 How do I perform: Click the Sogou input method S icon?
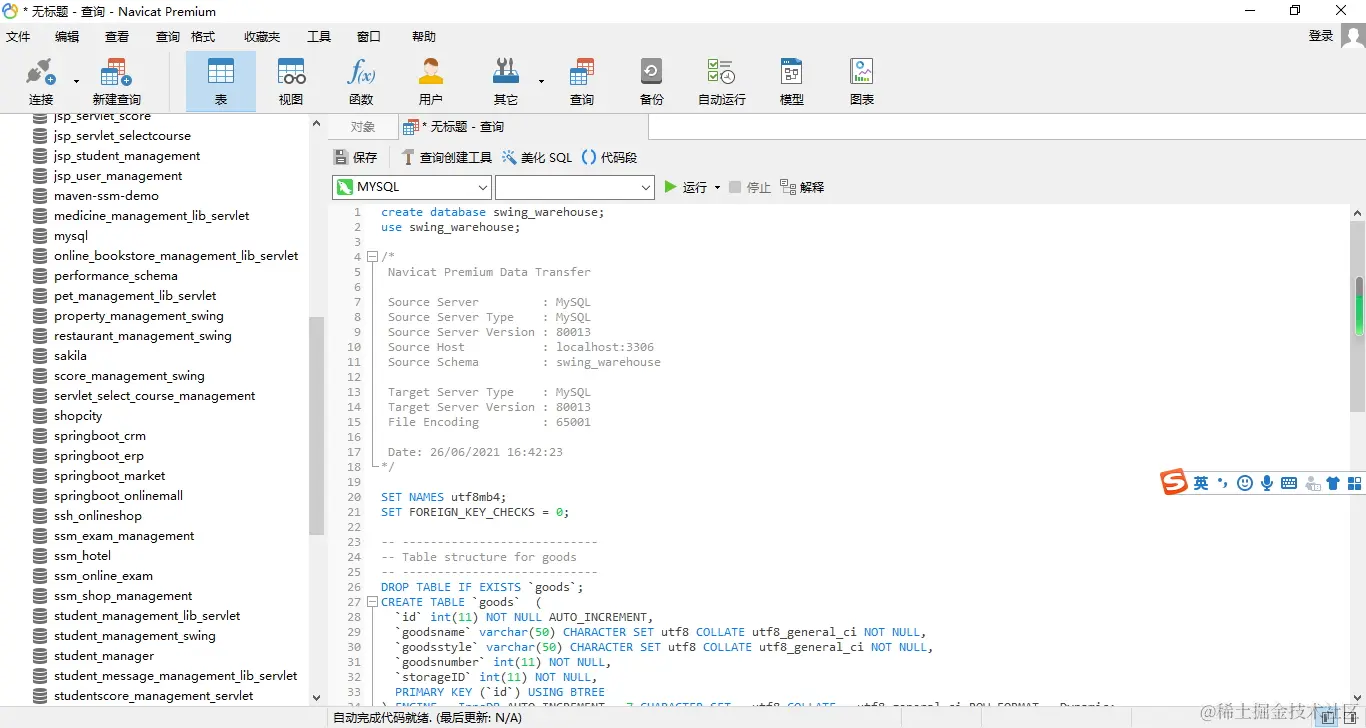point(1174,482)
